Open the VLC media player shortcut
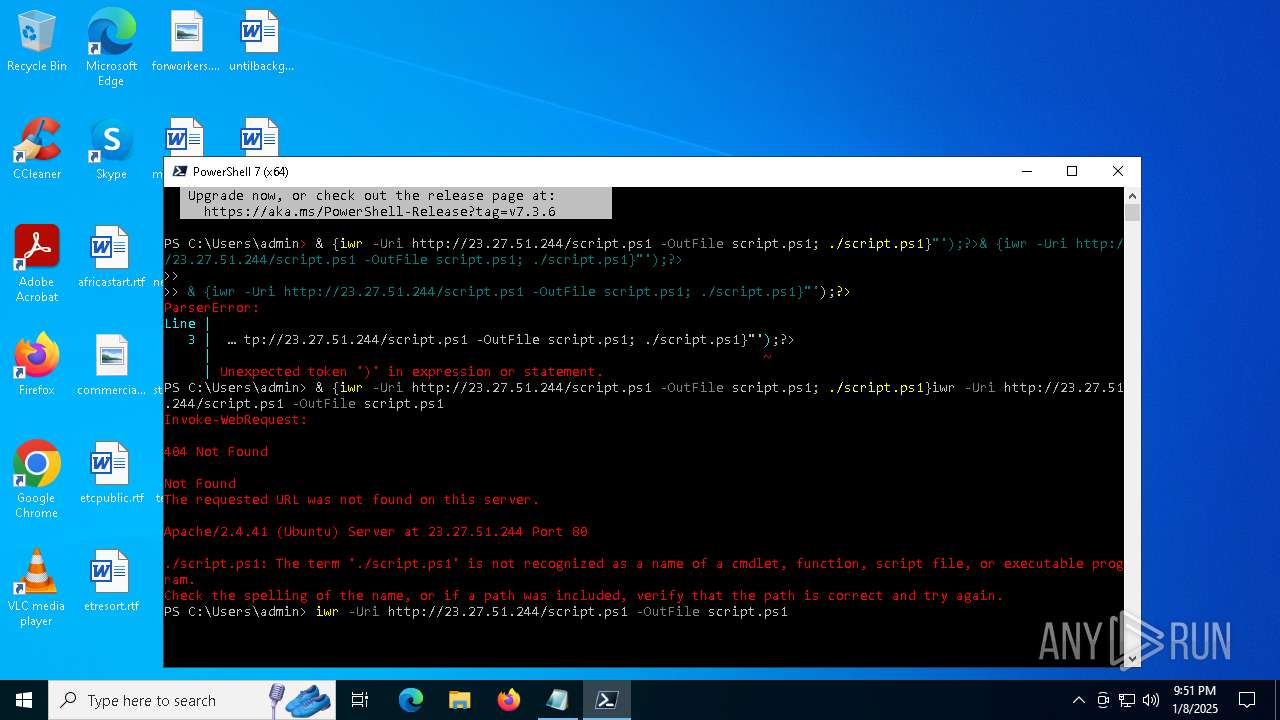The height and width of the screenshot is (720, 1280). click(37, 588)
